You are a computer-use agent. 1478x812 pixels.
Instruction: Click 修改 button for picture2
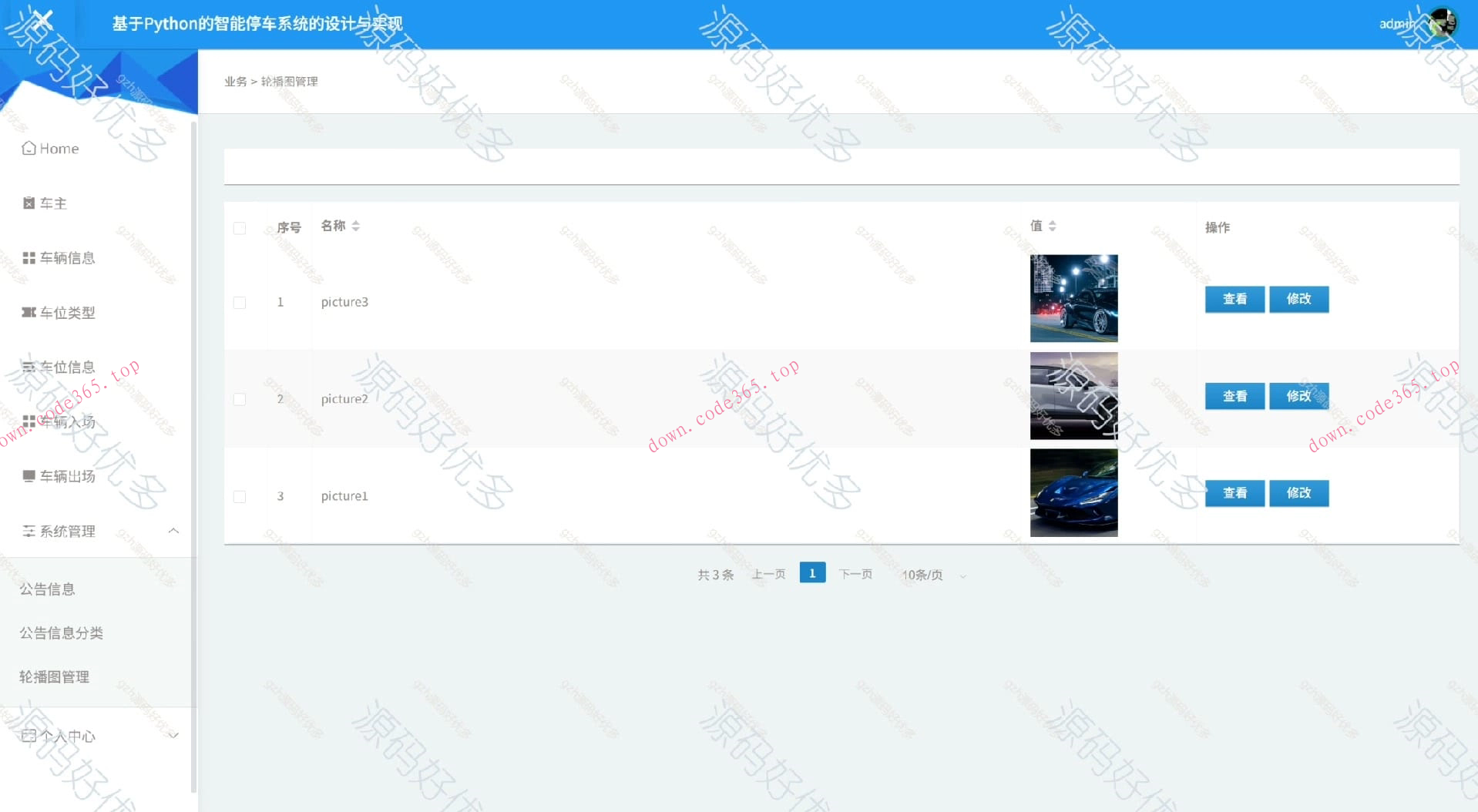coord(1298,396)
